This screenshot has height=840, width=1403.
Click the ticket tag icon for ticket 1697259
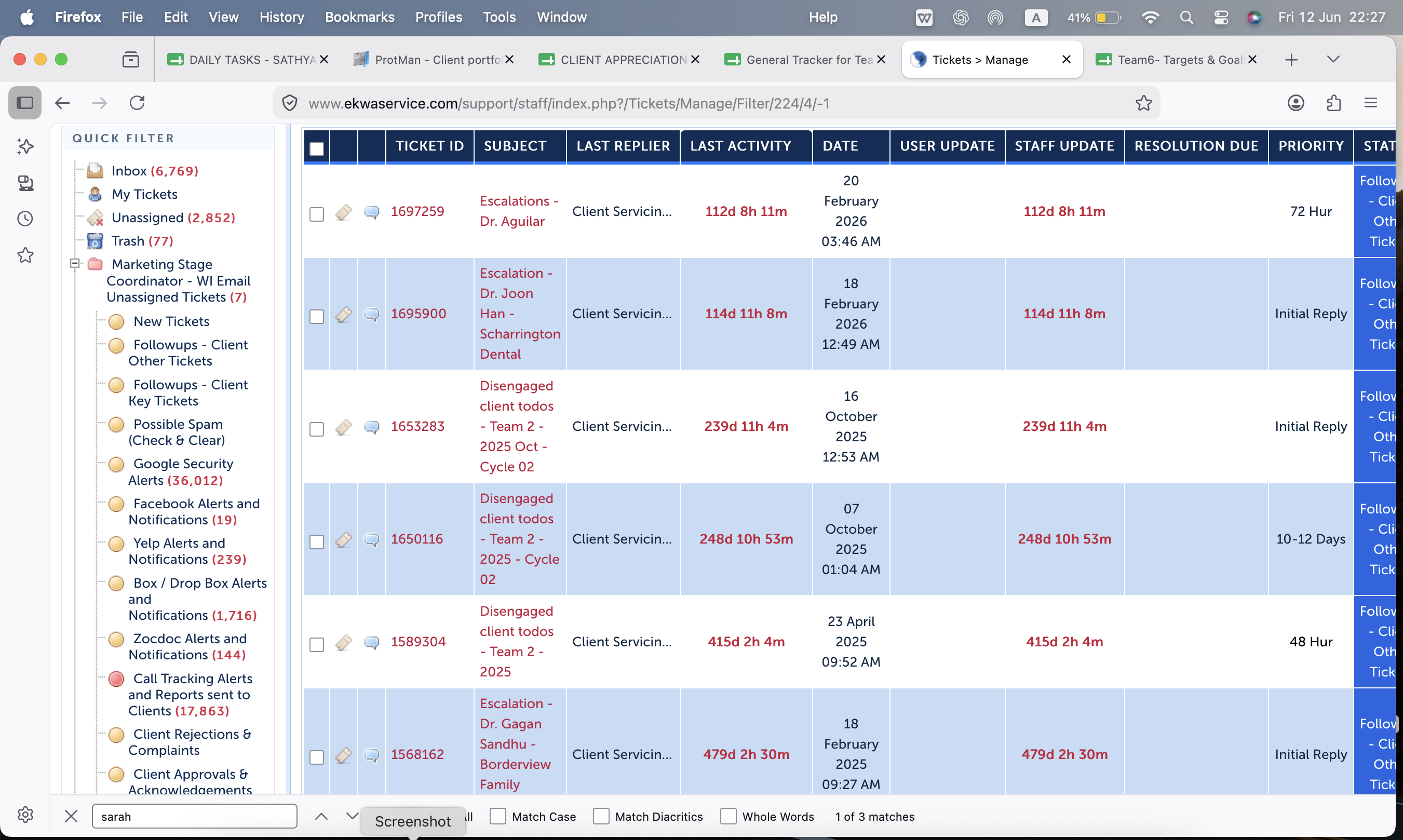[344, 212]
